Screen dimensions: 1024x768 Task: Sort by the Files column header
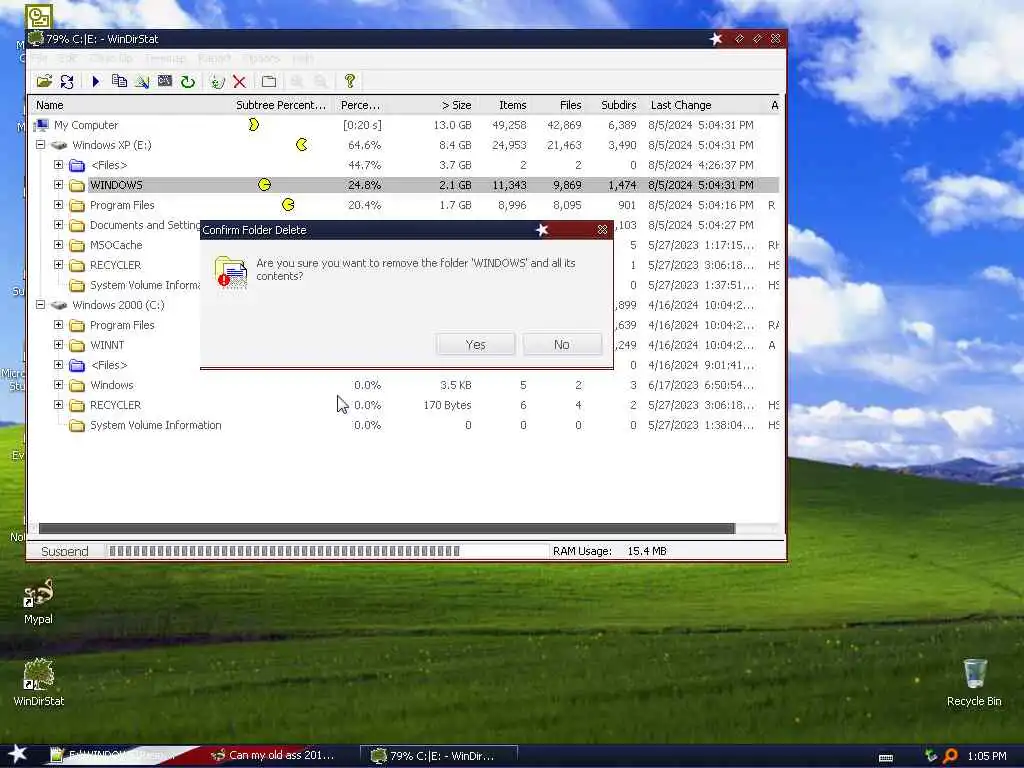pos(558,105)
